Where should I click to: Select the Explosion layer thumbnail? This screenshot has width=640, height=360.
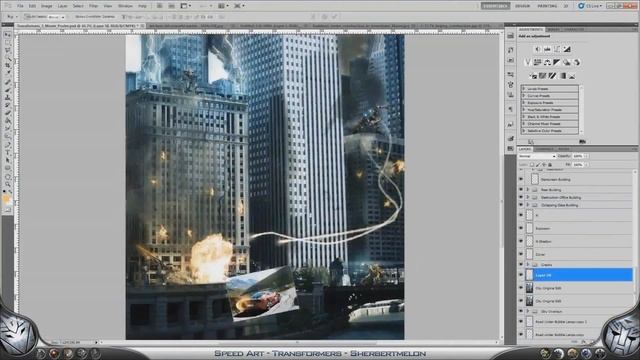pyautogui.click(x=529, y=228)
